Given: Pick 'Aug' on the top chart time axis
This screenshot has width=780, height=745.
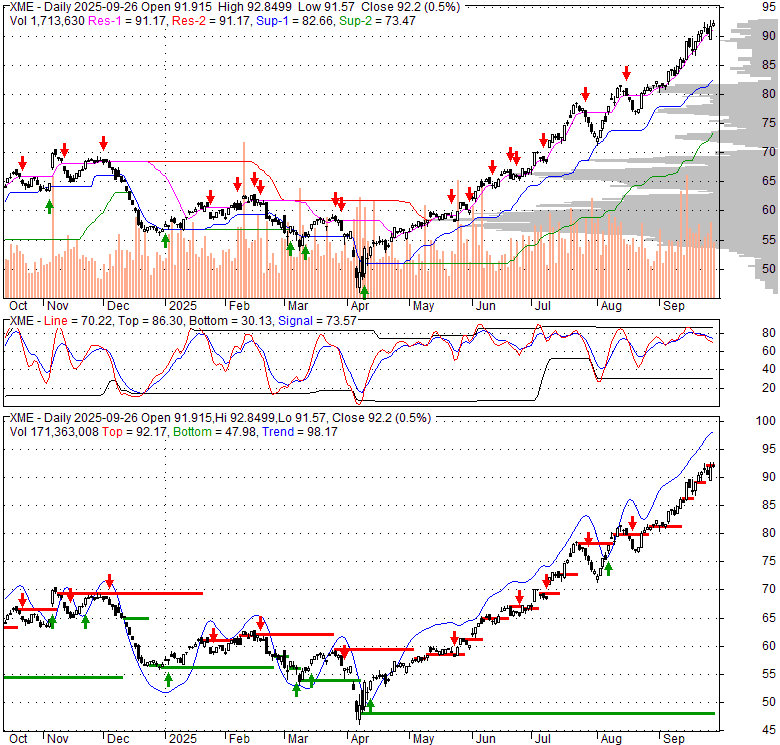Looking at the screenshot, I should [x=611, y=306].
